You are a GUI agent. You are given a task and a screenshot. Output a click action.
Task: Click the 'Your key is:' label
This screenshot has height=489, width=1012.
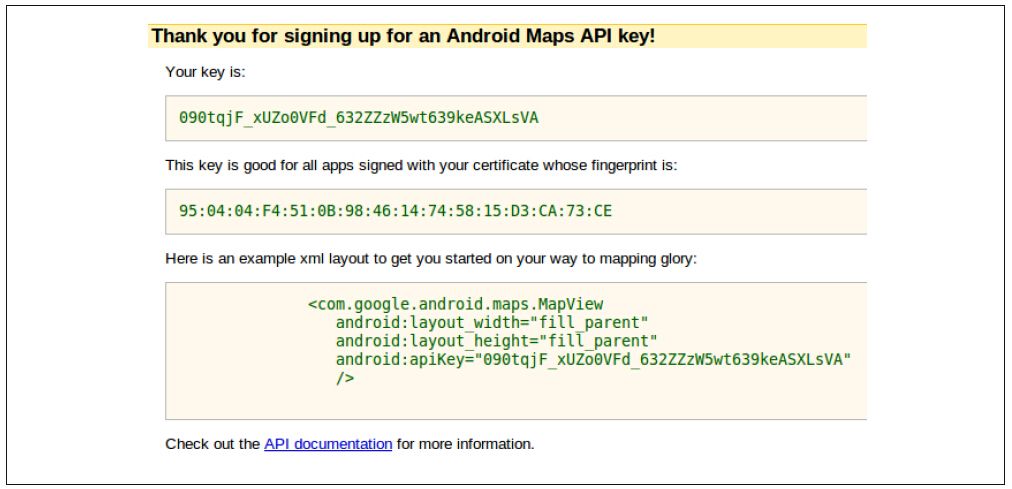(206, 72)
